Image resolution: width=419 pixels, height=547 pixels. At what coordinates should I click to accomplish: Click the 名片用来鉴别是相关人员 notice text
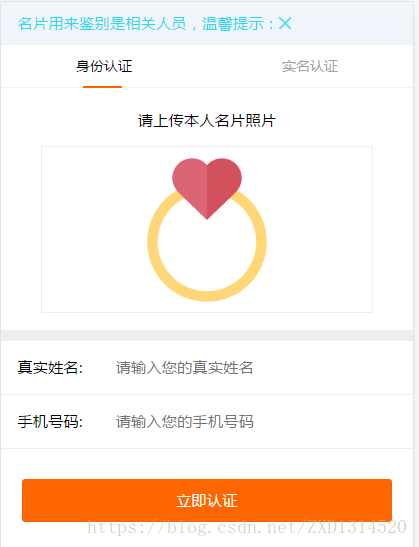[102, 24]
